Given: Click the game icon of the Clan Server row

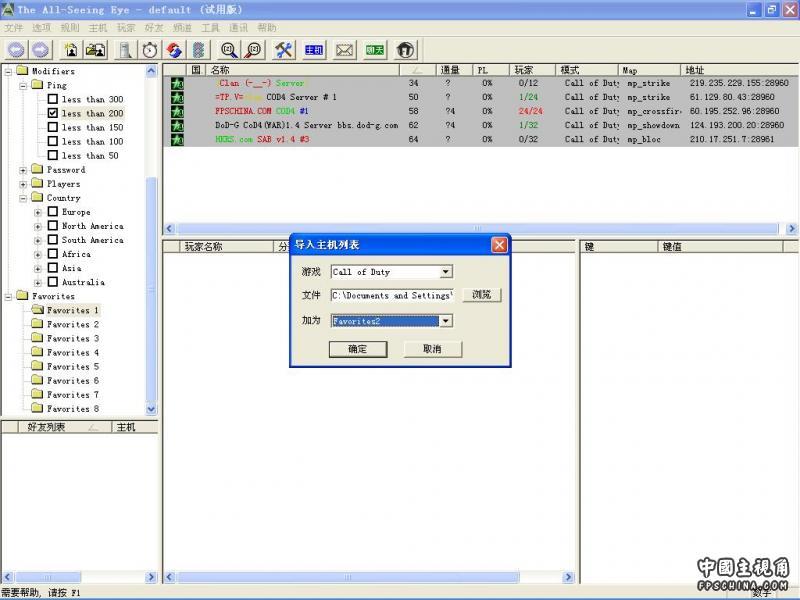Looking at the screenshot, I should coord(177,83).
